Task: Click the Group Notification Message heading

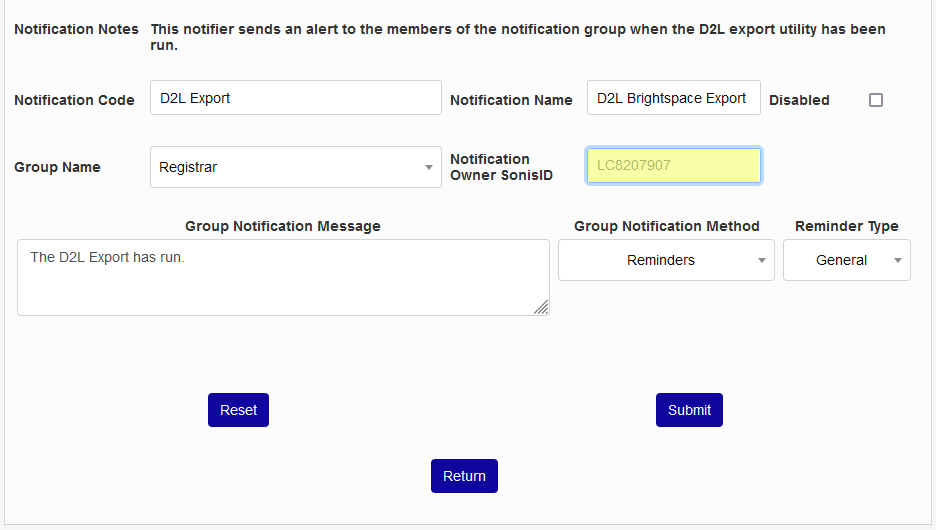Action: coord(283,226)
